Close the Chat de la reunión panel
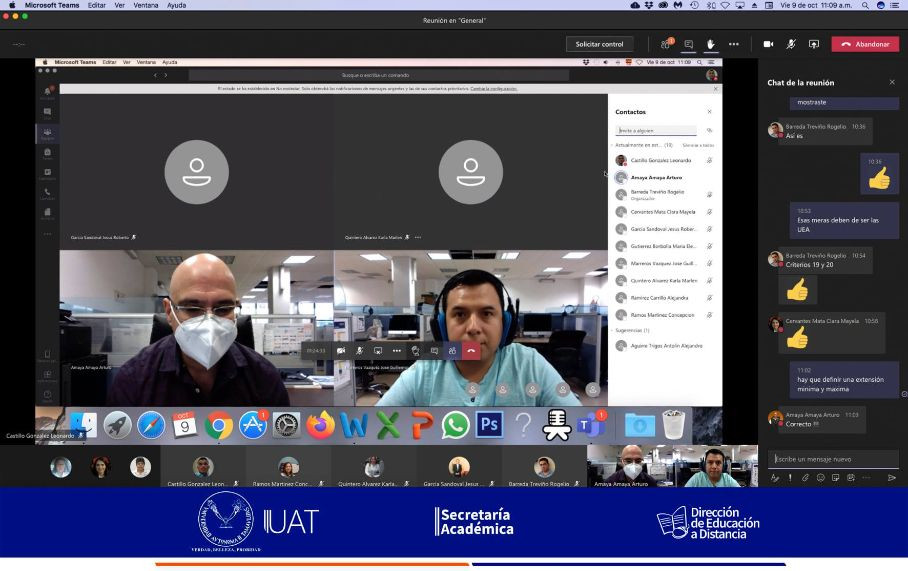The image size is (908, 571). (892, 82)
